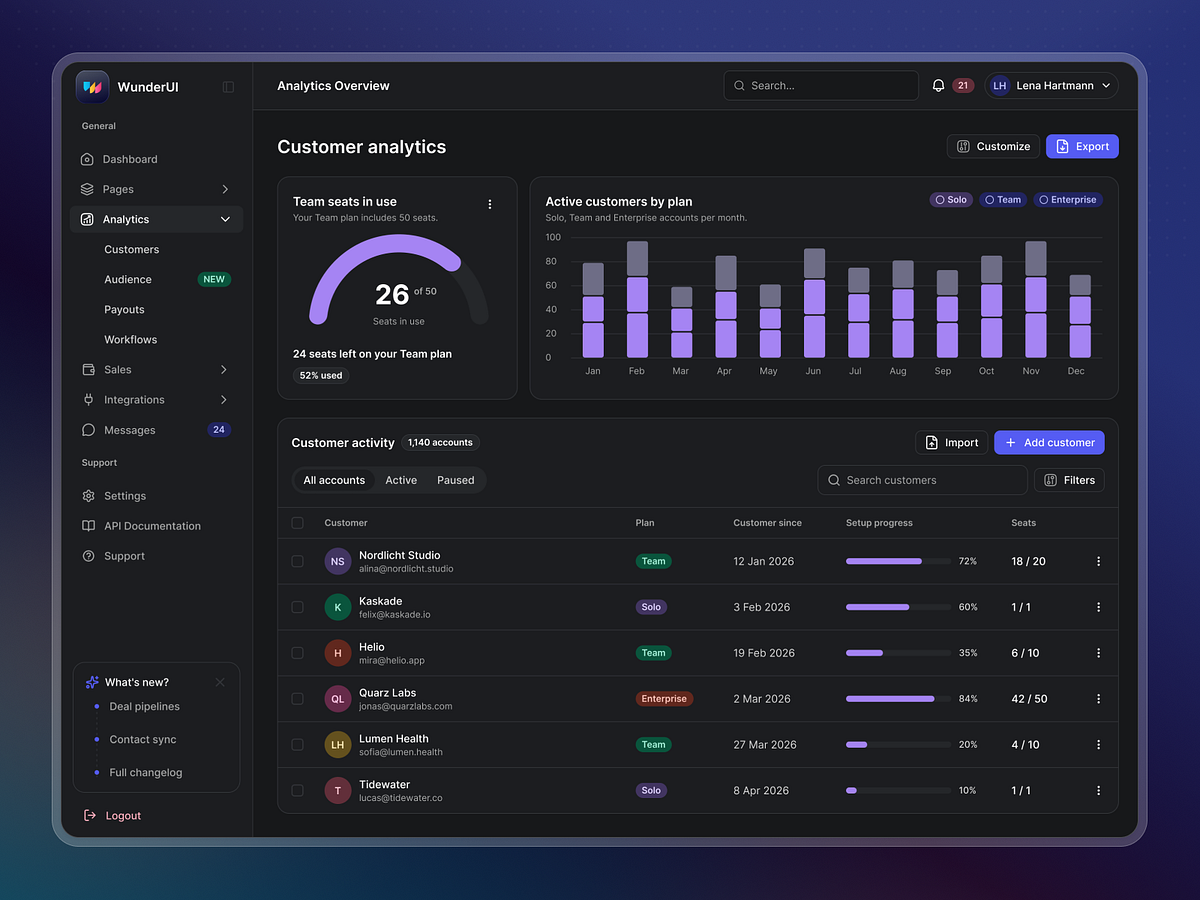Click the Kaskade K avatar
Viewport: 1200px width, 900px height.
338,607
